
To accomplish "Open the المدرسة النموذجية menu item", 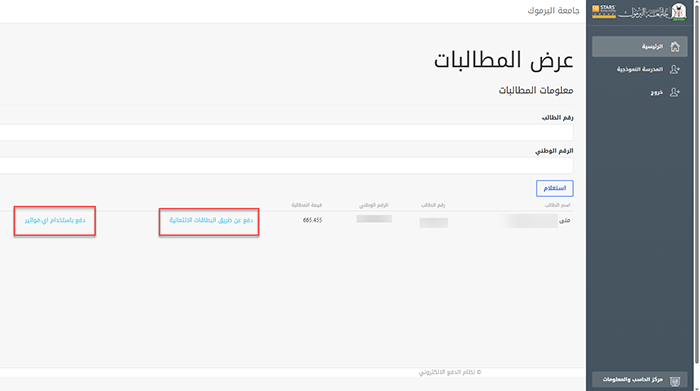I will (639, 69).
